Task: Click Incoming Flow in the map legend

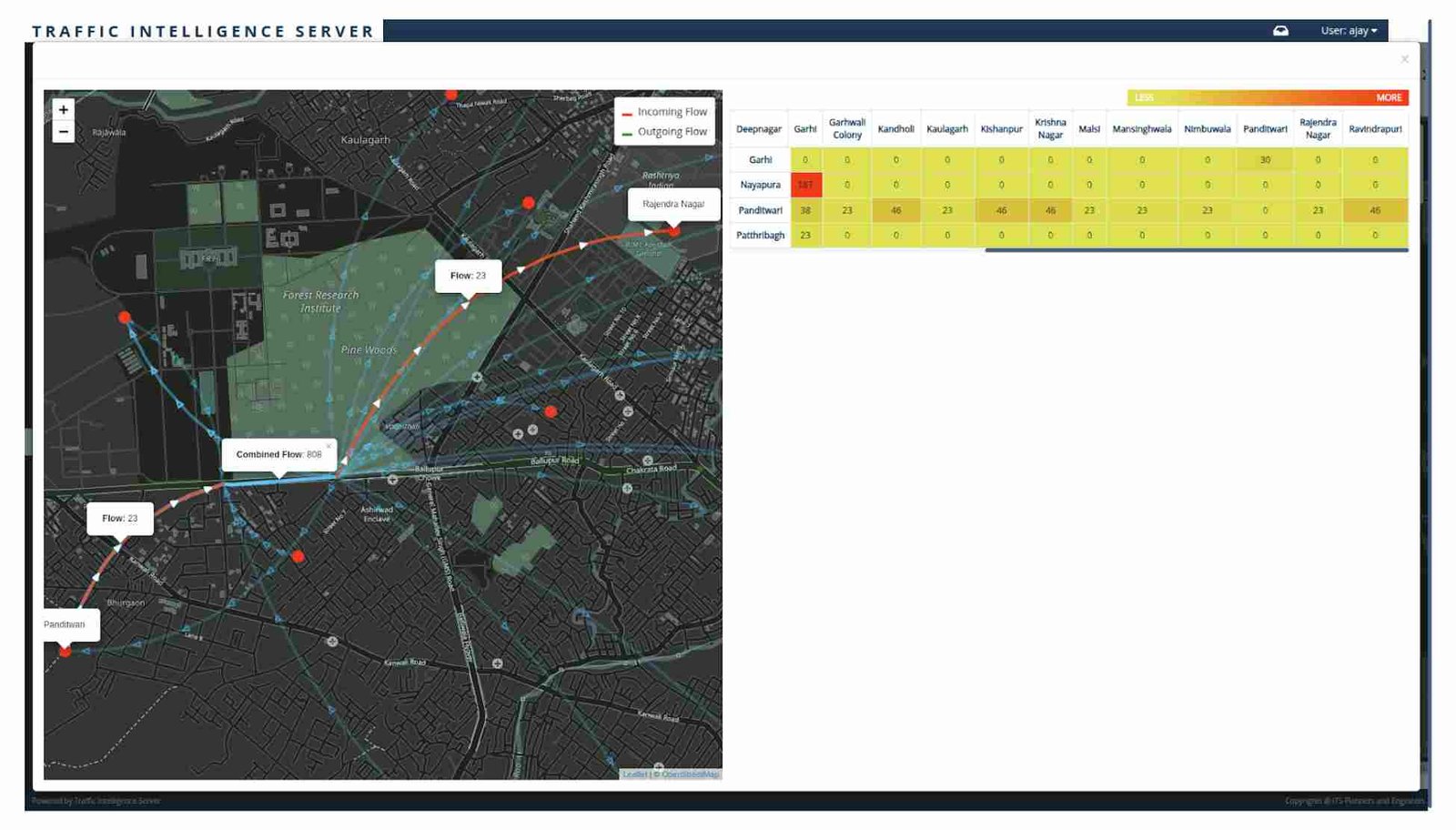Action: pyautogui.click(x=672, y=112)
